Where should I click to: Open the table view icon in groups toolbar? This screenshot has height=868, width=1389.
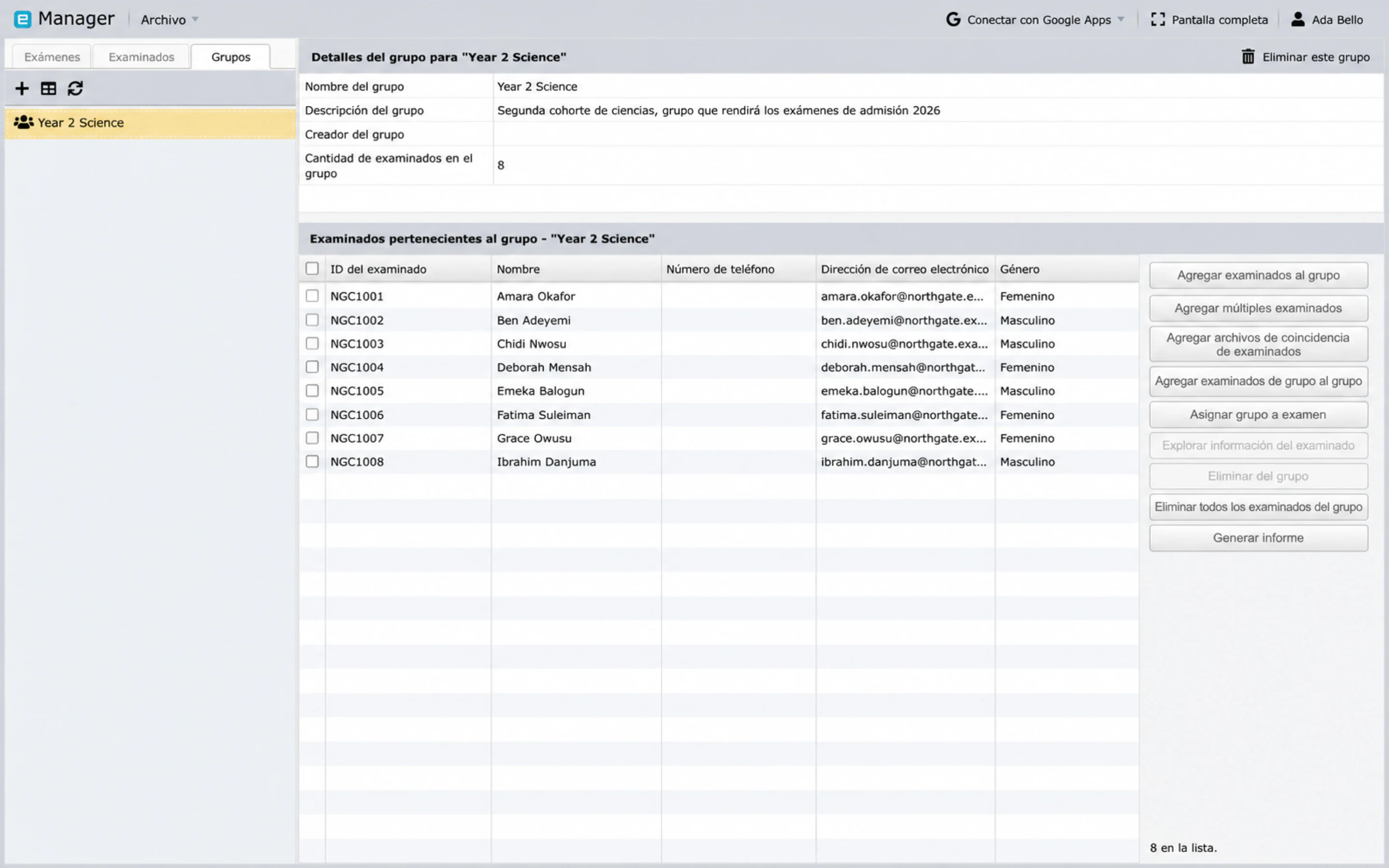tap(48, 88)
